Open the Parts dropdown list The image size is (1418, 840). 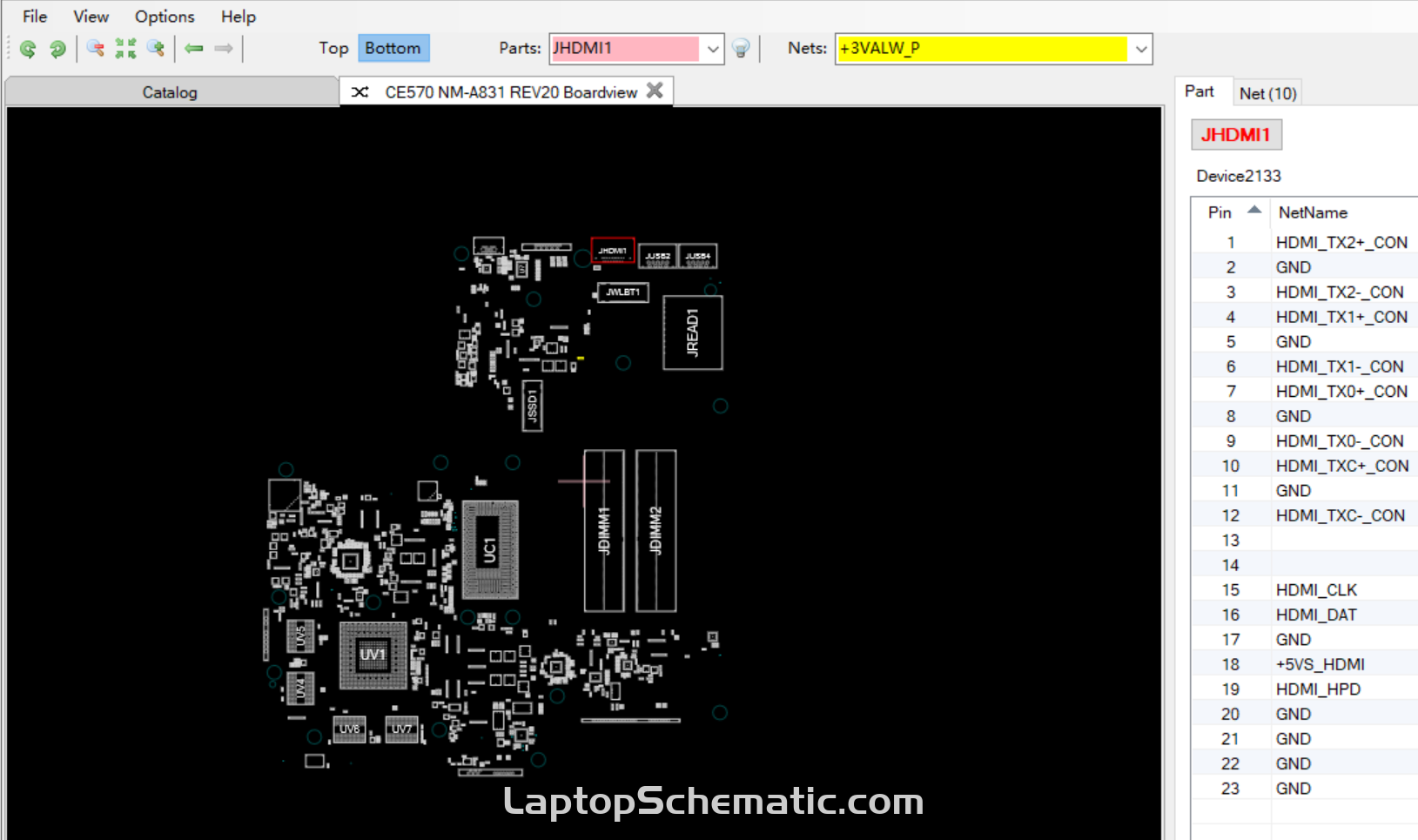(x=713, y=49)
